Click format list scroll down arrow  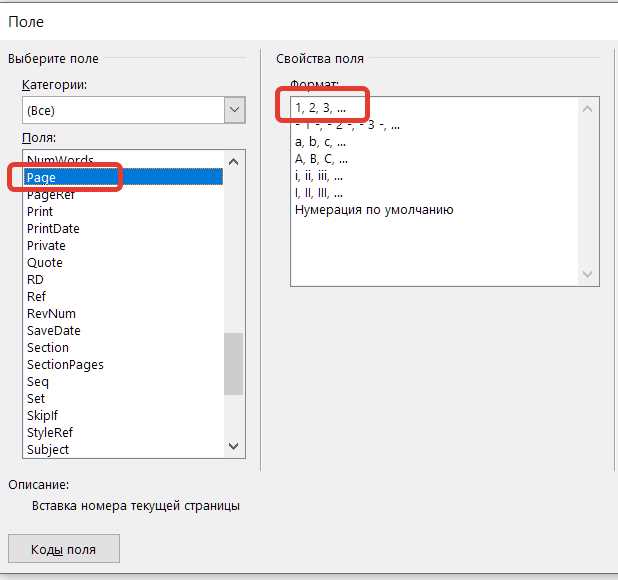tap(588, 274)
